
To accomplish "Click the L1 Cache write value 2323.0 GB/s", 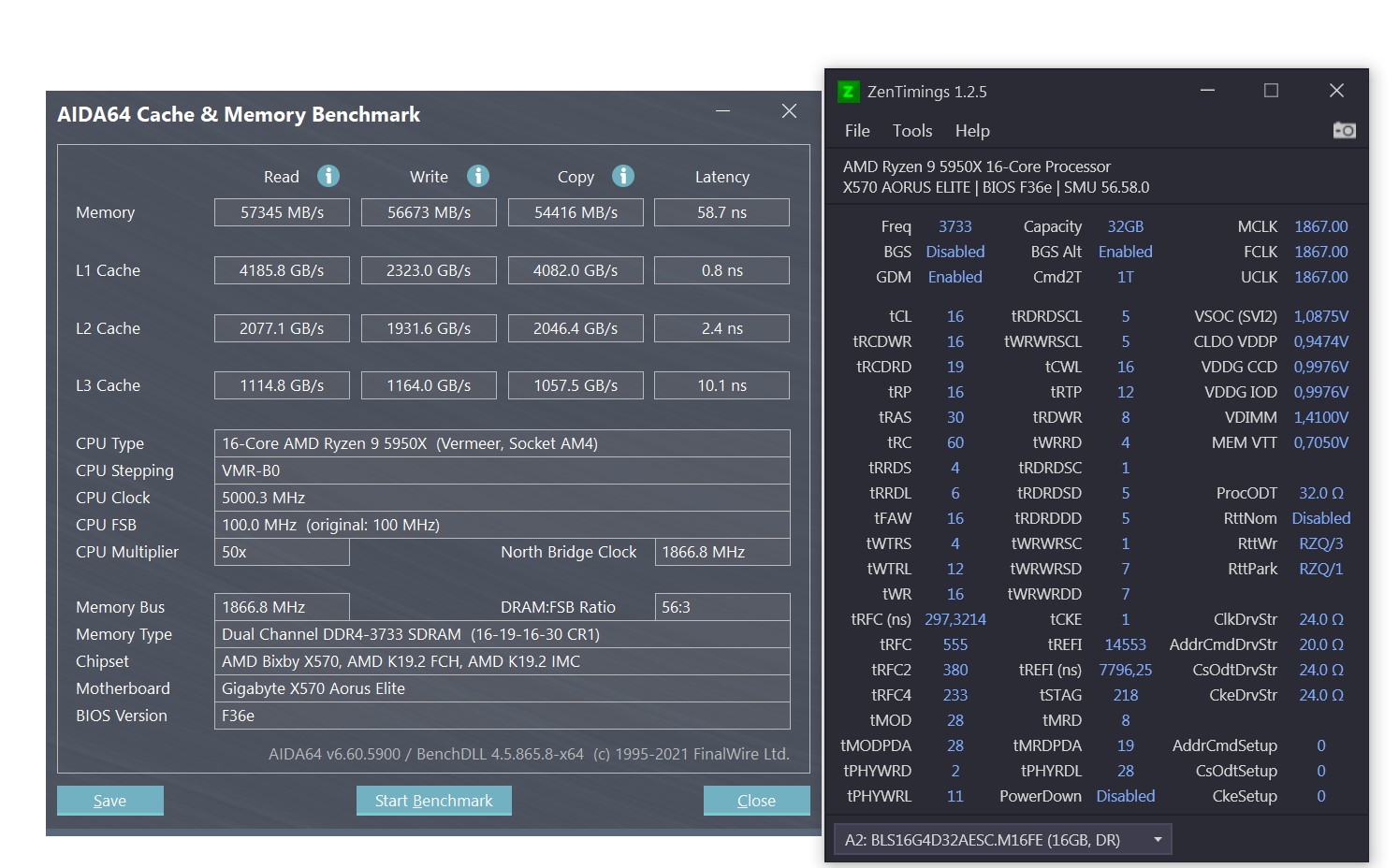I will pyautogui.click(x=429, y=270).
